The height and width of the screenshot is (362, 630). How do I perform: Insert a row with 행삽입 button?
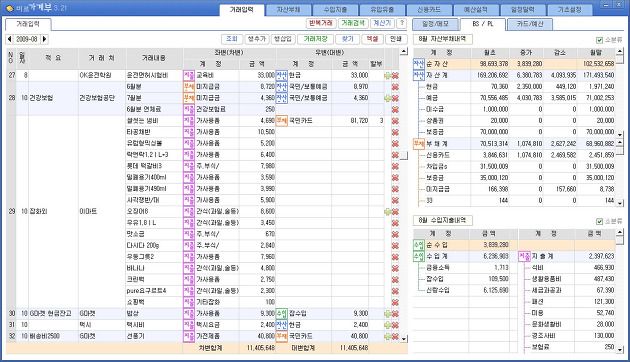(283, 39)
